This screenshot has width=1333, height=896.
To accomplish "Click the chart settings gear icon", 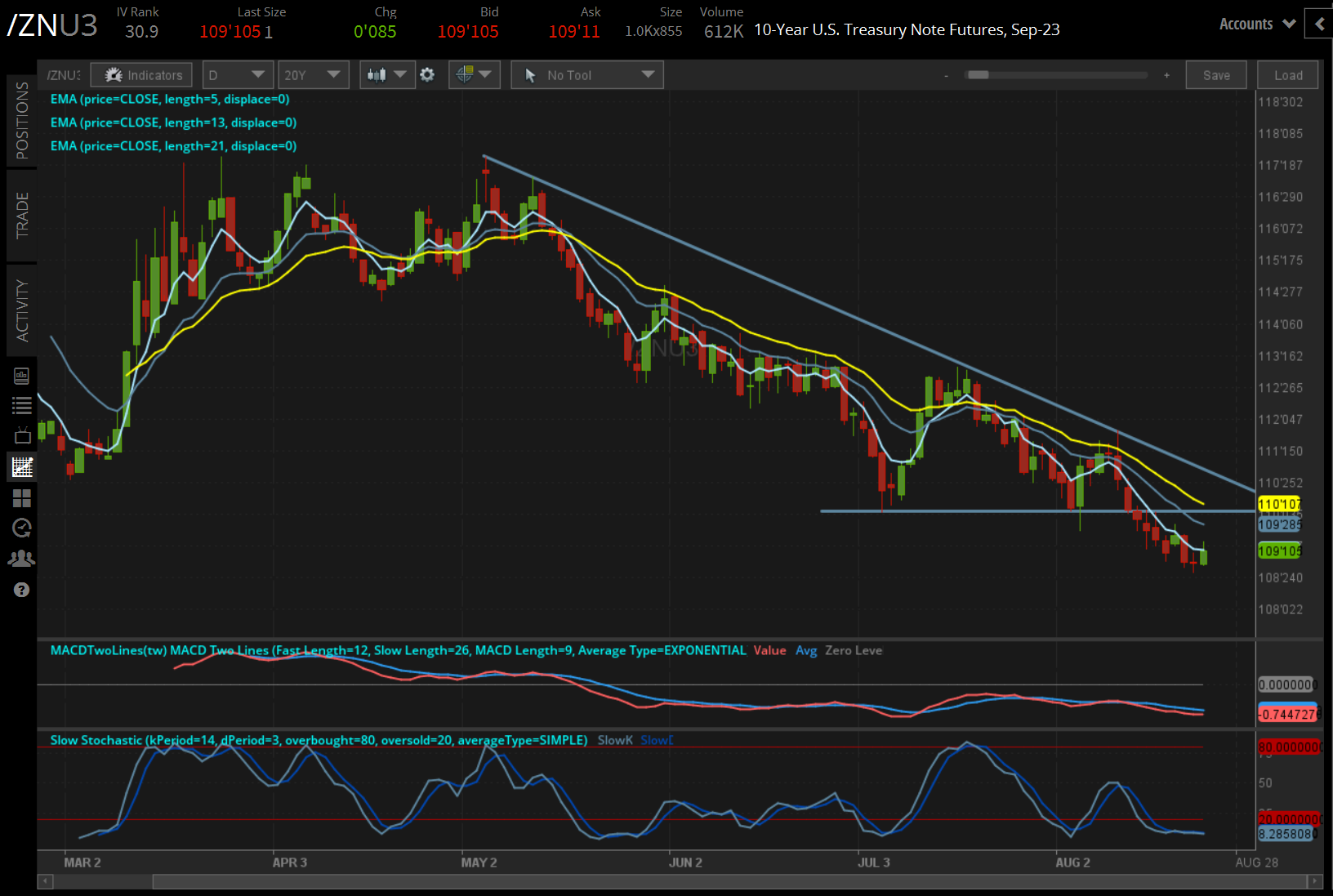I will click(x=427, y=75).
